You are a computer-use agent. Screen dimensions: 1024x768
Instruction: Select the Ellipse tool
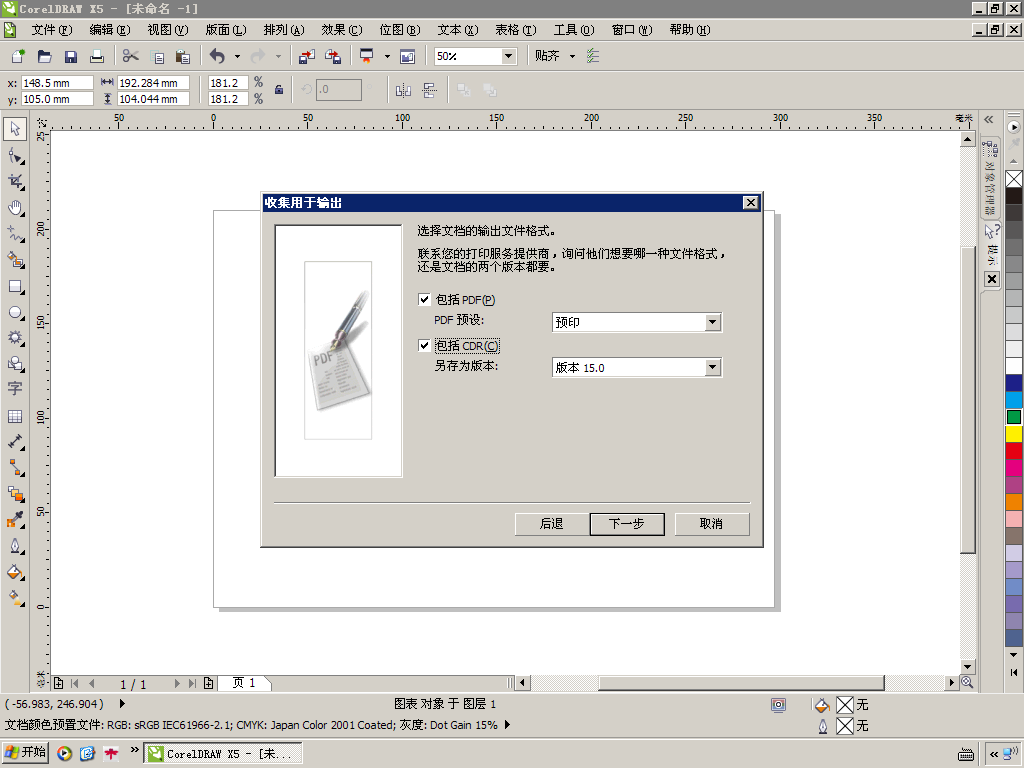coord(15,313)
